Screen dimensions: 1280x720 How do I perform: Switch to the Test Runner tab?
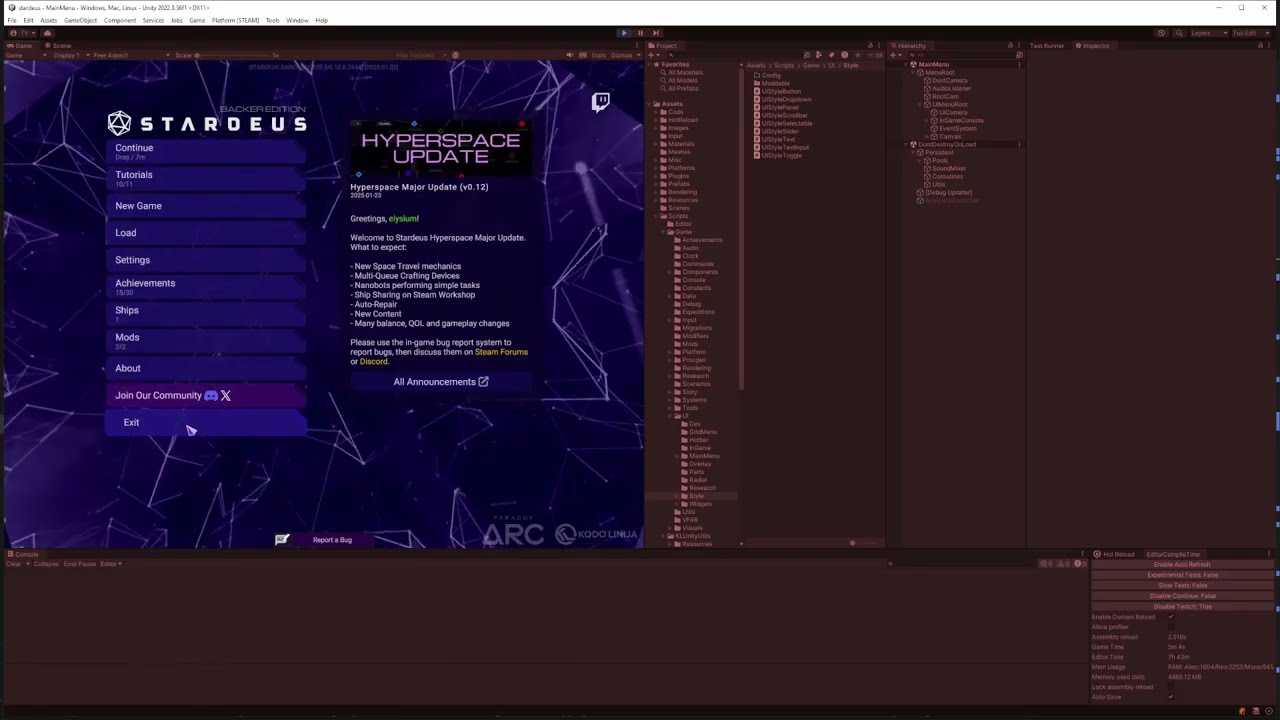[1047, 46]
